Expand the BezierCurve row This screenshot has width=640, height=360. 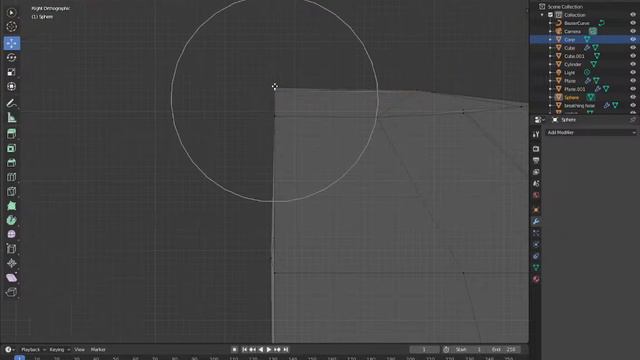[x=550, y=23]
